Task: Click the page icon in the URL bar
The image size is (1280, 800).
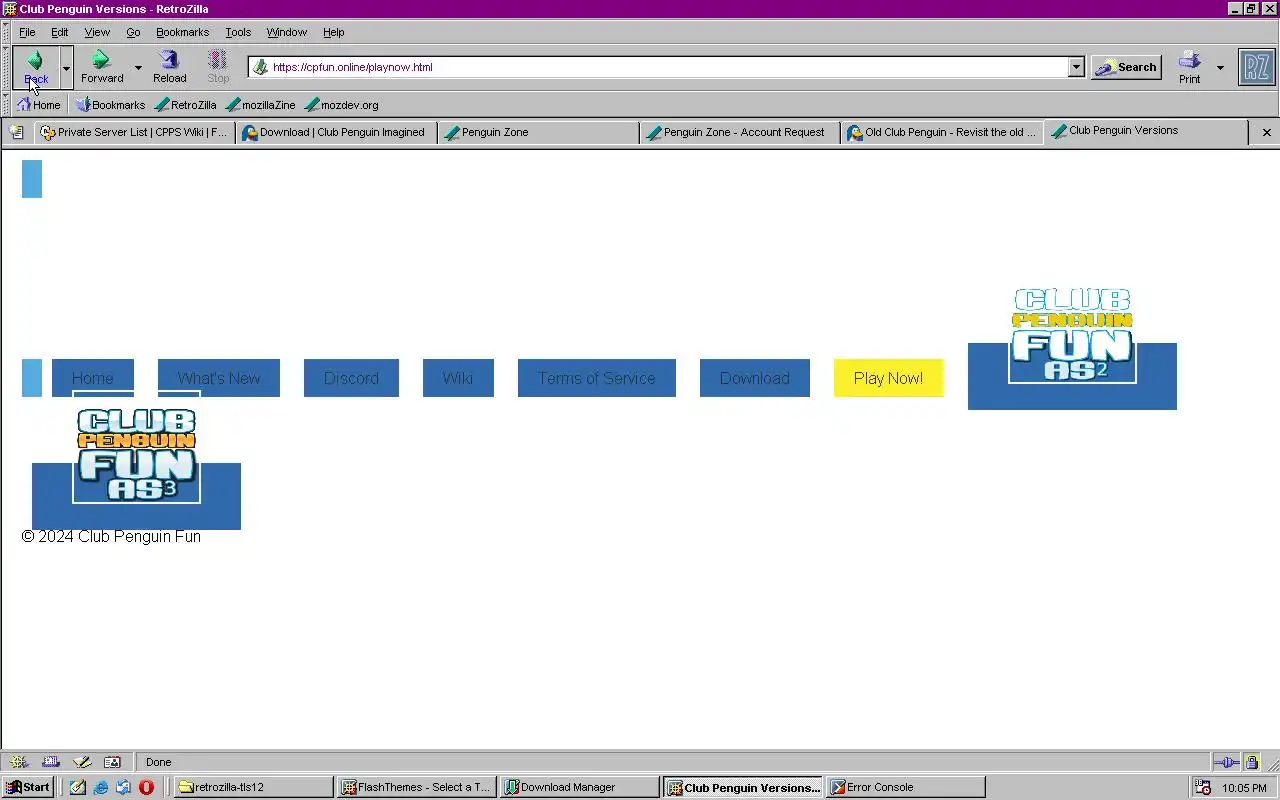Action: point(261,67)
